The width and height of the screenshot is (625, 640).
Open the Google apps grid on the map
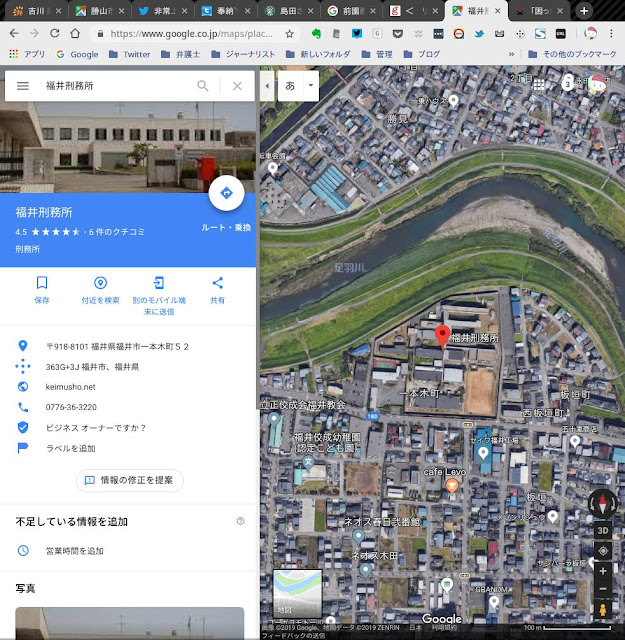click(539, 84)
